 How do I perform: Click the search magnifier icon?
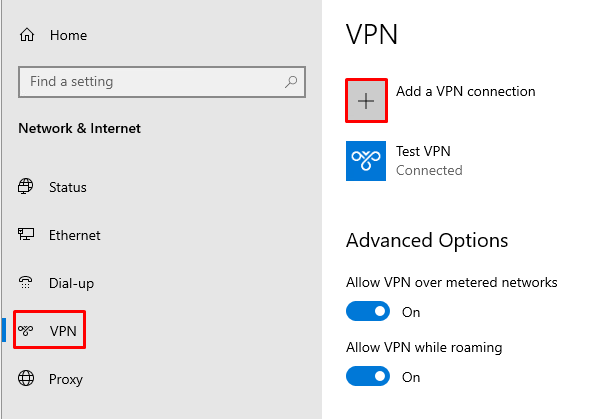click(x=291, y=81)
